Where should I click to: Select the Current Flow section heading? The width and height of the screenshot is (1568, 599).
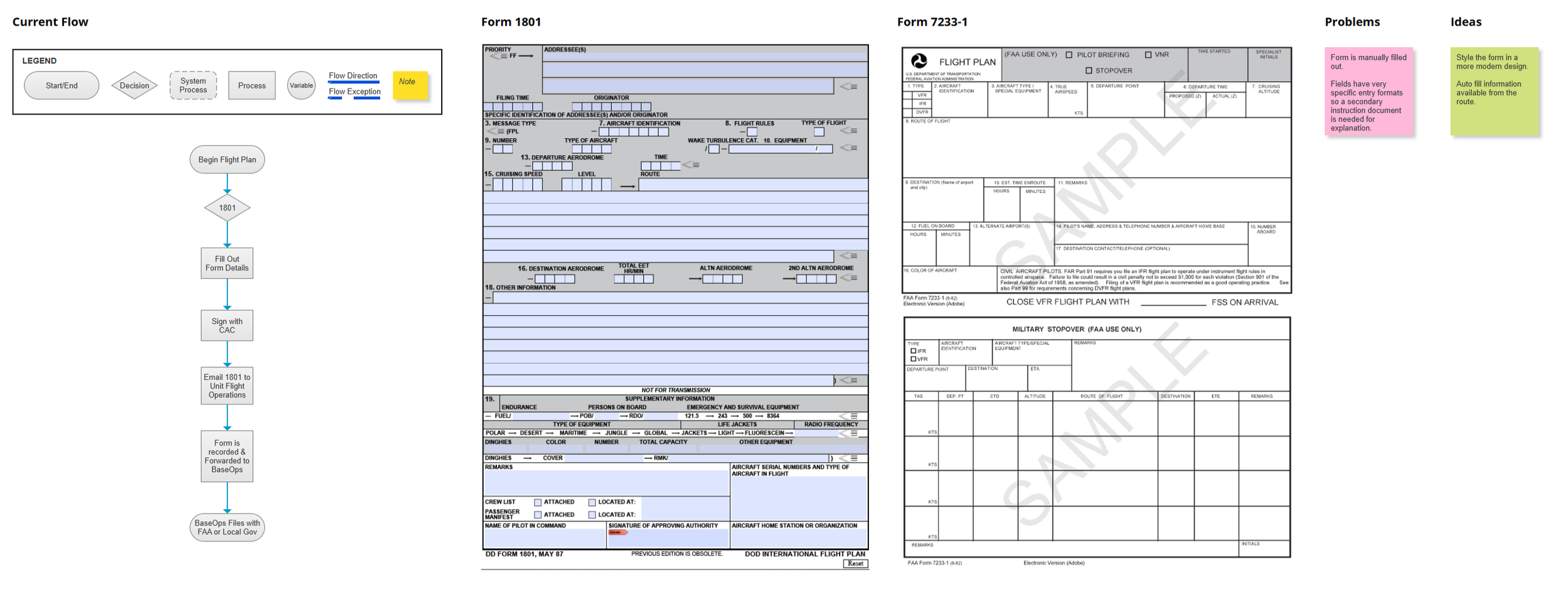point(50,21)
